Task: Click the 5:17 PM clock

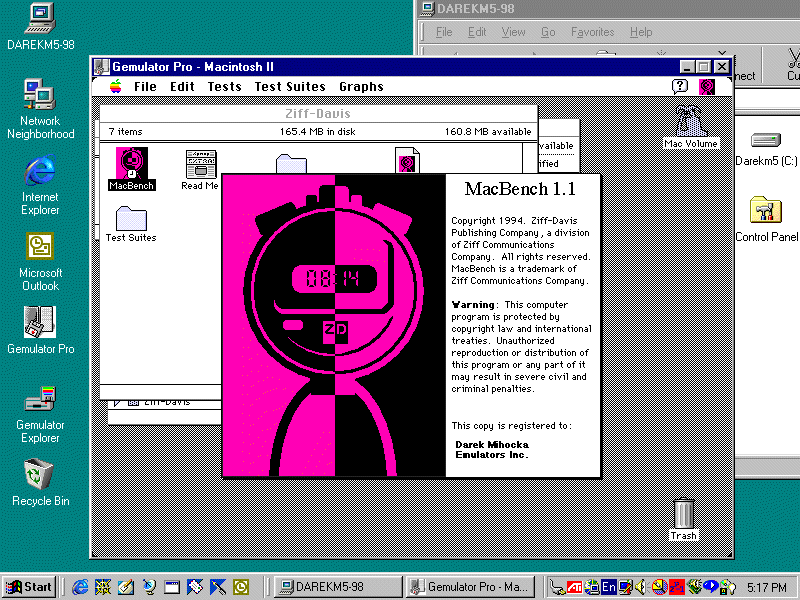Action: (767, 587)
